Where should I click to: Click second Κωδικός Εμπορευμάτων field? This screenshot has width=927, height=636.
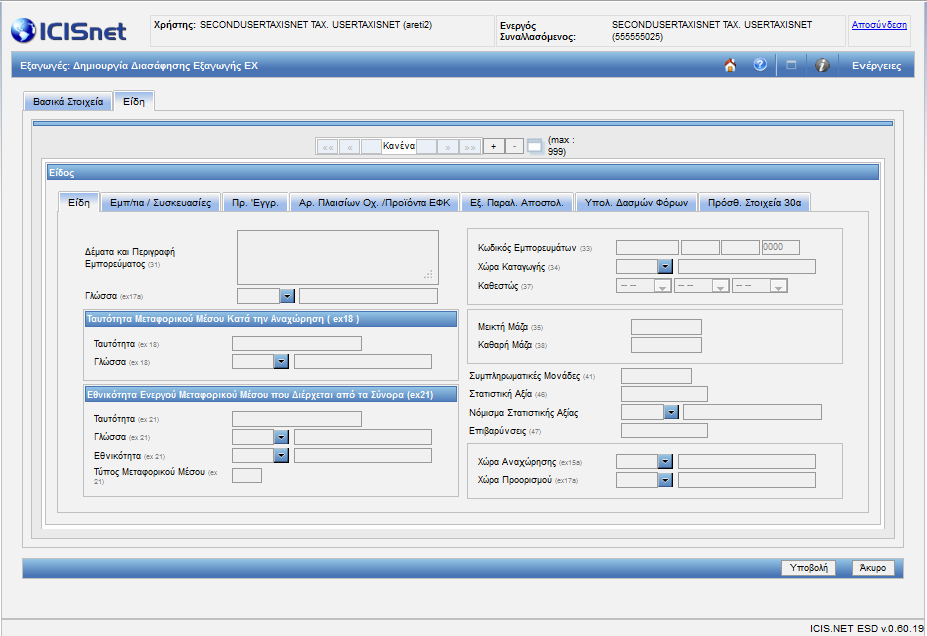click(700, 247)
